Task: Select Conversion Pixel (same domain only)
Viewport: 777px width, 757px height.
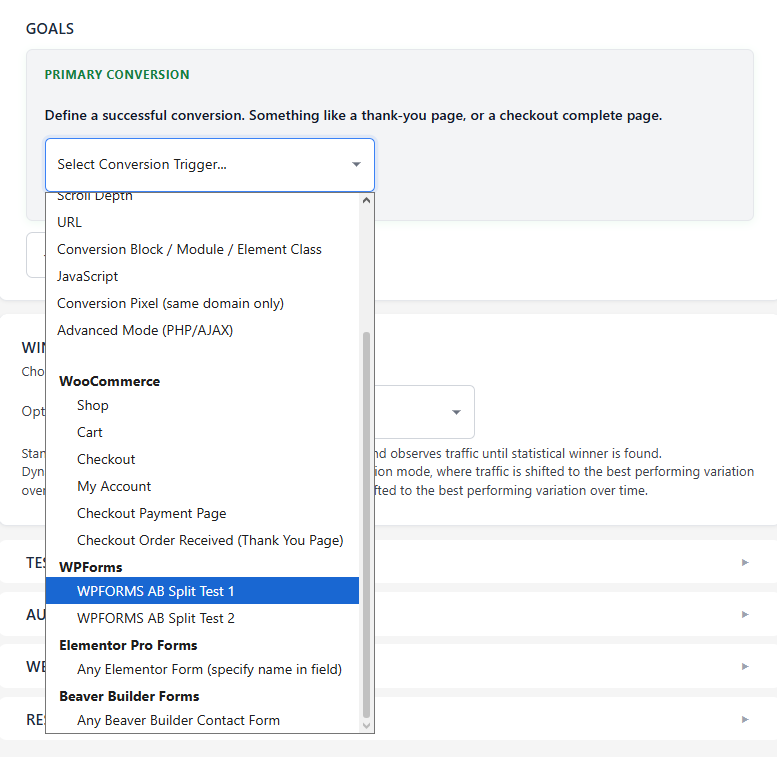Action: click(x=202, y=303)
